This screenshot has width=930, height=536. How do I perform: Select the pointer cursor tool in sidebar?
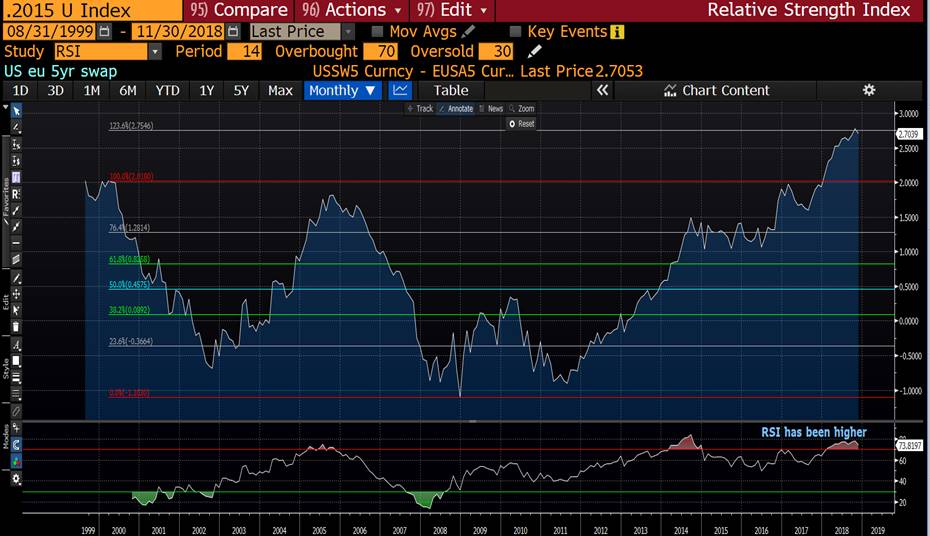[16, 111]
